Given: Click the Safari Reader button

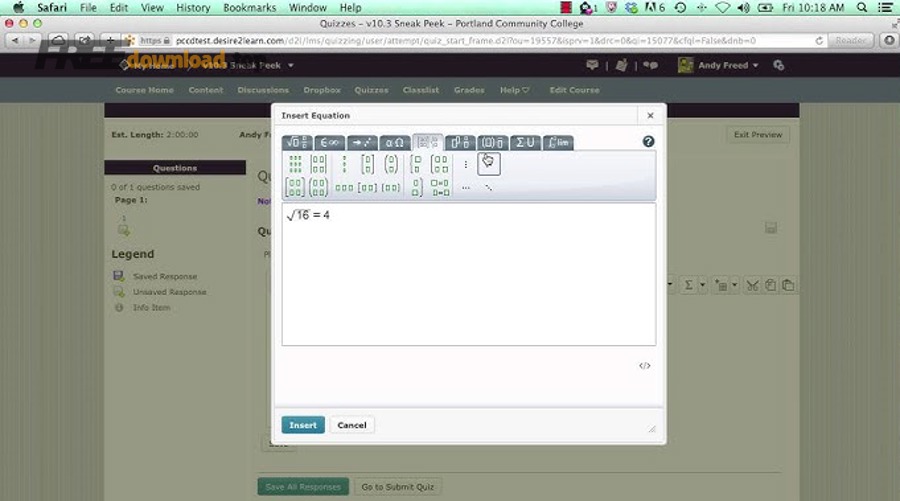Looking at the screenshot, I should pos(851,41).
